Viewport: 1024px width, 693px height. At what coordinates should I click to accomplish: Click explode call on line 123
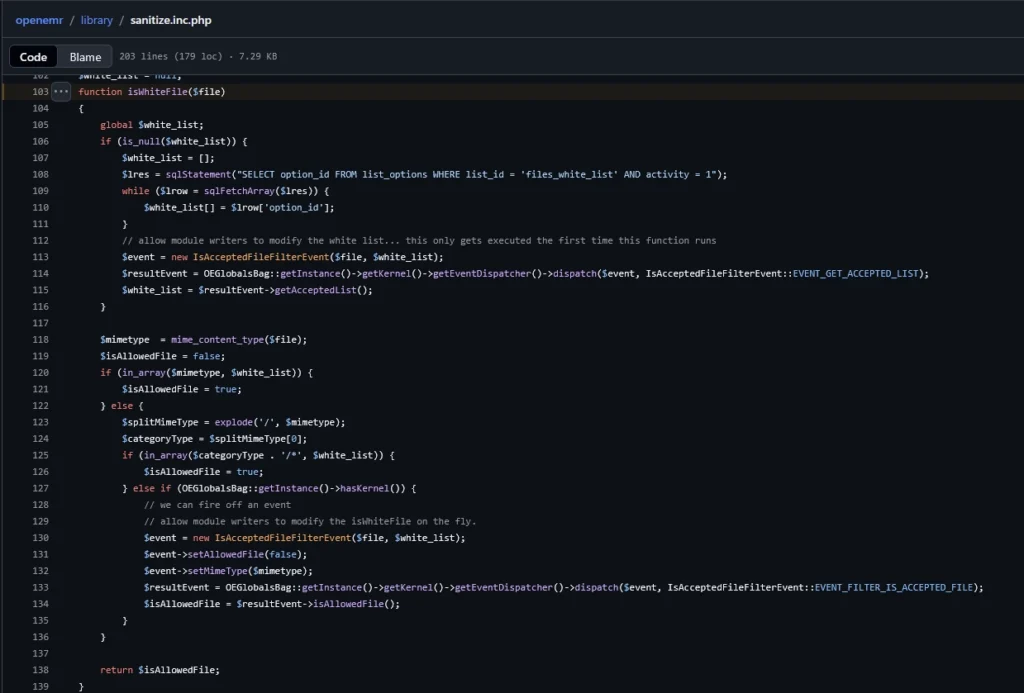point(234,422)
